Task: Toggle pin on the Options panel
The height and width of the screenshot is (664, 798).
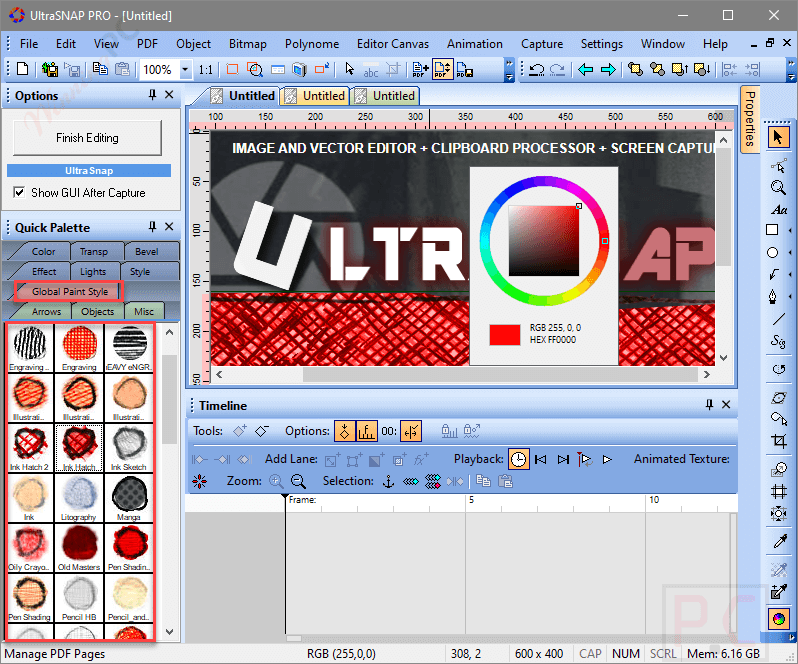Action: coord(152,95)
